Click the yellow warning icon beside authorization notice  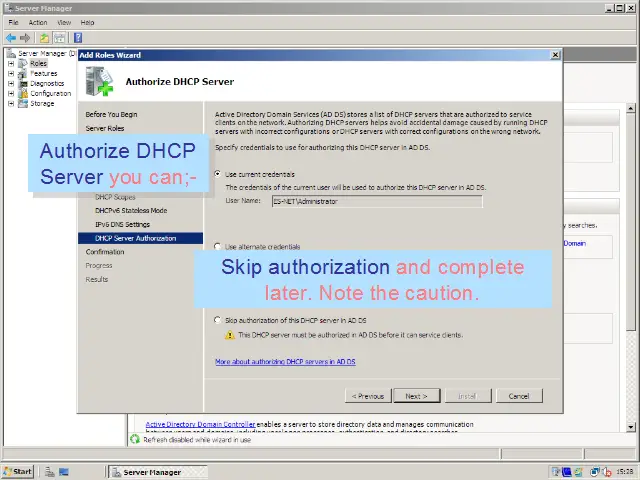(x=230, y=335)
